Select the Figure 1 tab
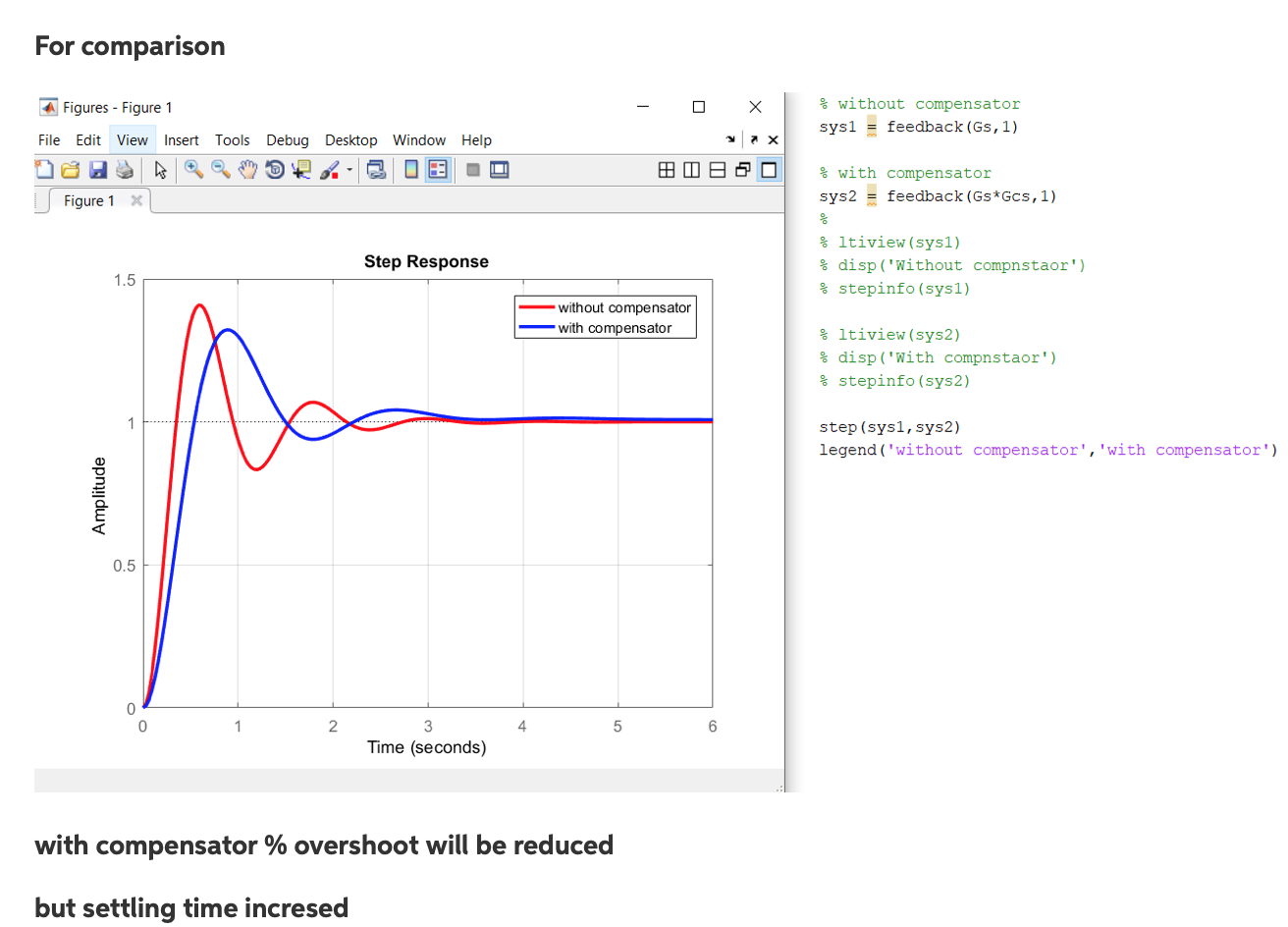Screen dimensions: 1288x927 pos(88,200)
